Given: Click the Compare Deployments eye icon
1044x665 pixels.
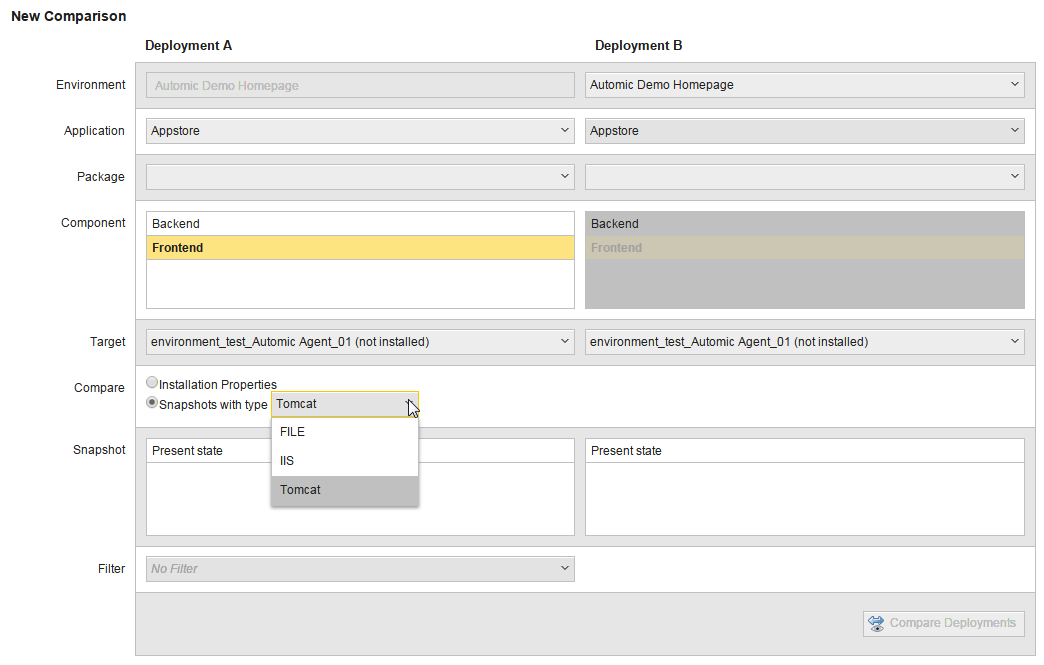Looking at the screenshot, I should (x=876, y=624).
